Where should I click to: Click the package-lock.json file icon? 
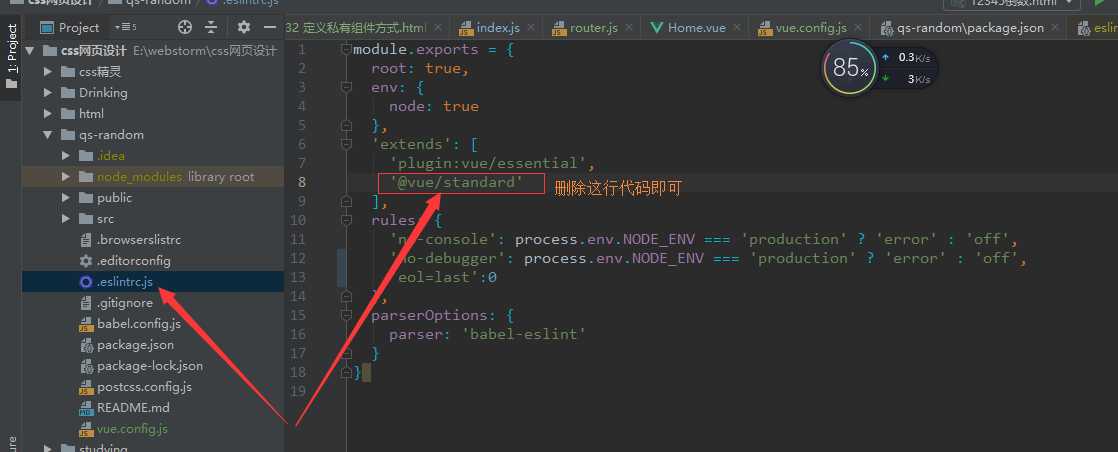click(86, 366)
